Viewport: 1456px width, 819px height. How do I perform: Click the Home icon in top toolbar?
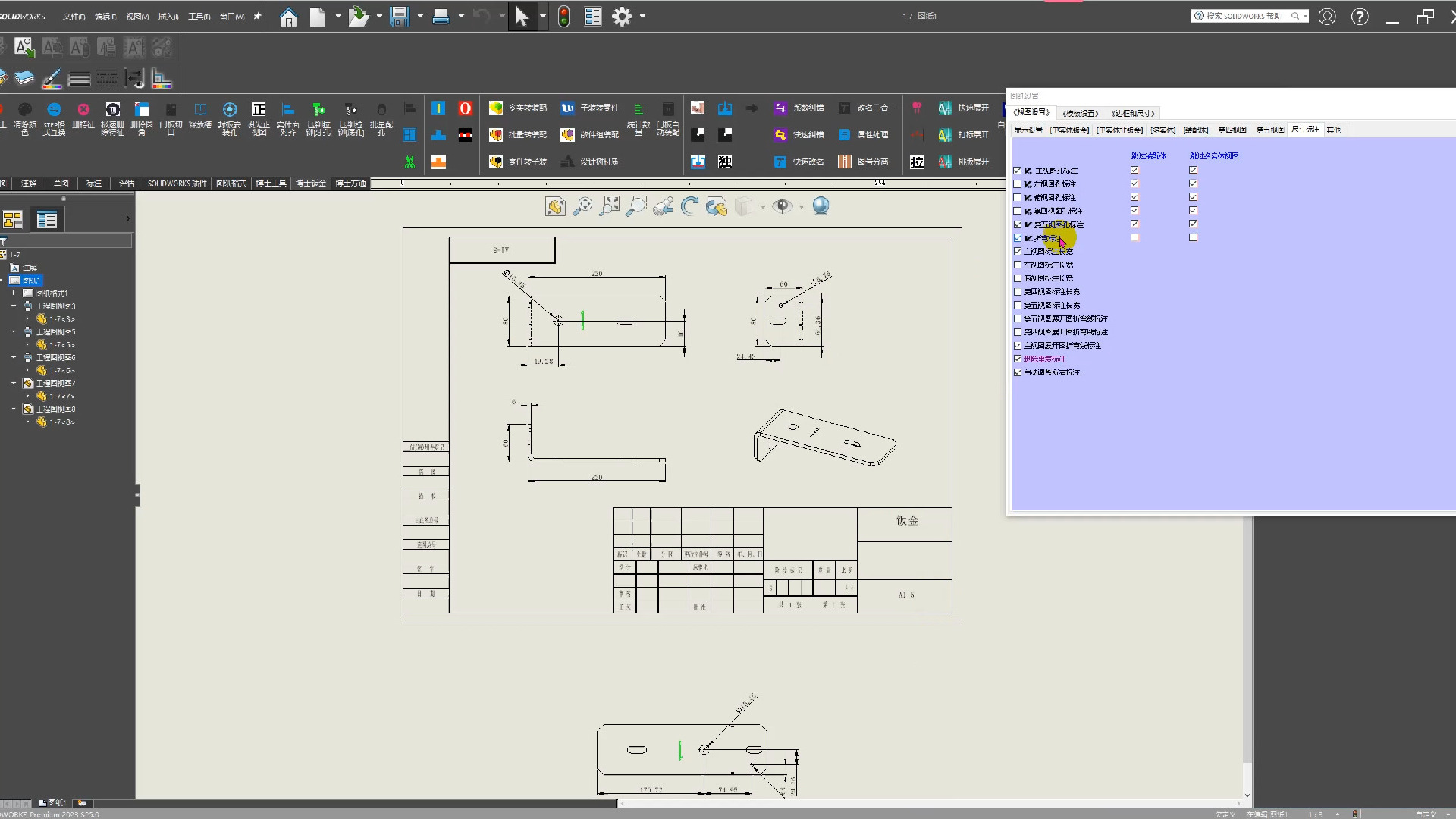coord(288,17)
